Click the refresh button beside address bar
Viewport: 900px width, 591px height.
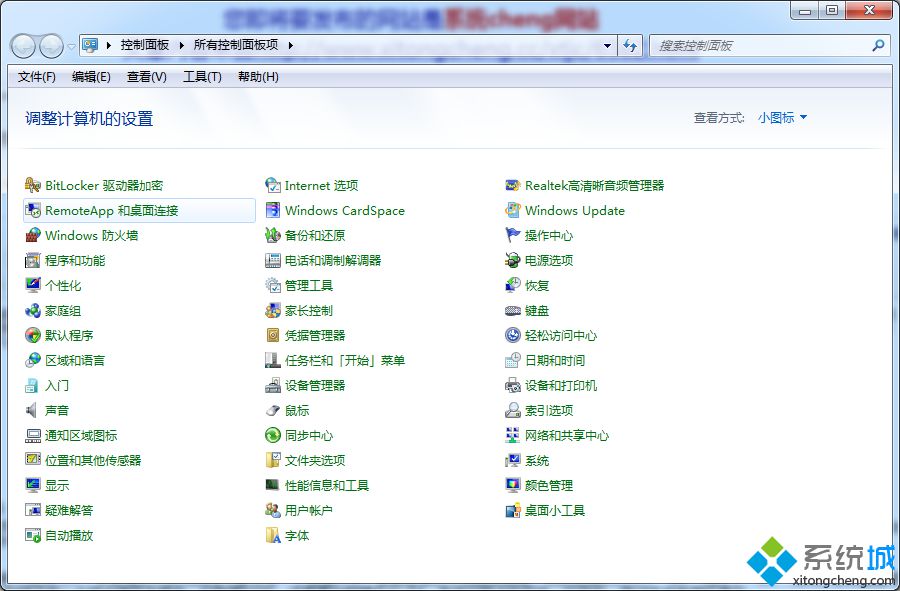[630, 45]
